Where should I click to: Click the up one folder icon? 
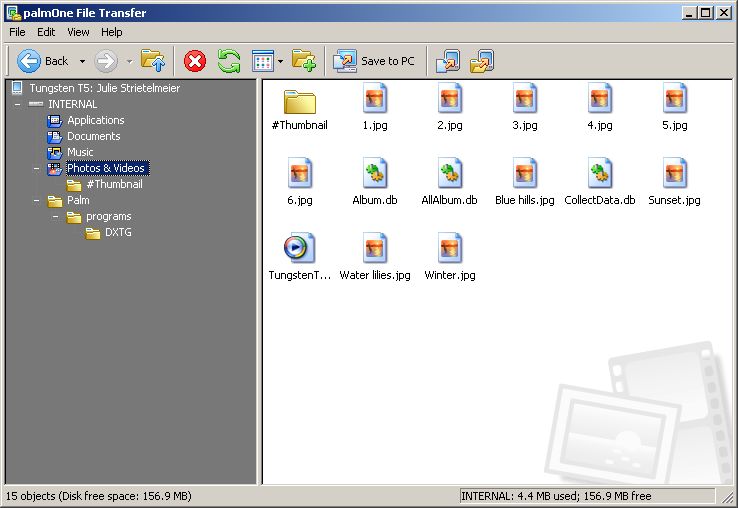[153, 61]
